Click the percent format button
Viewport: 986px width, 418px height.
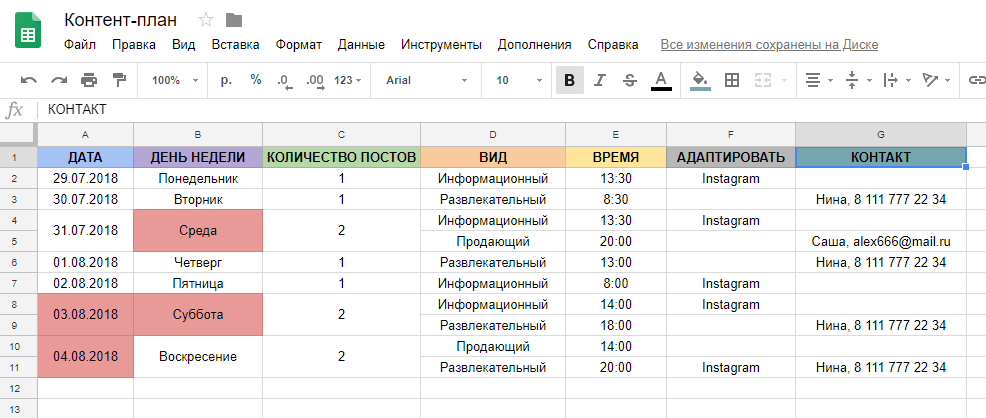coord(256,80)
